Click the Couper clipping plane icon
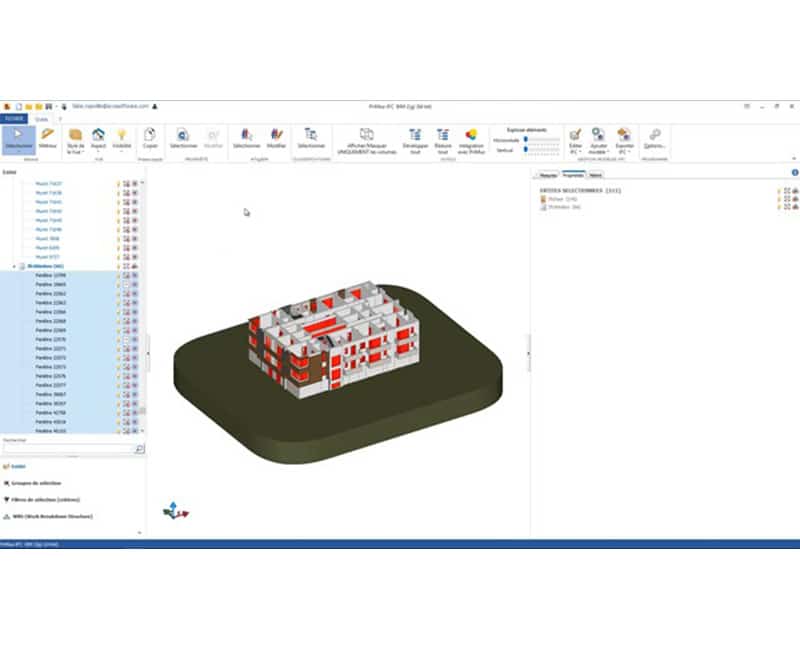The image size is (800, 650). tap(150, 138)
